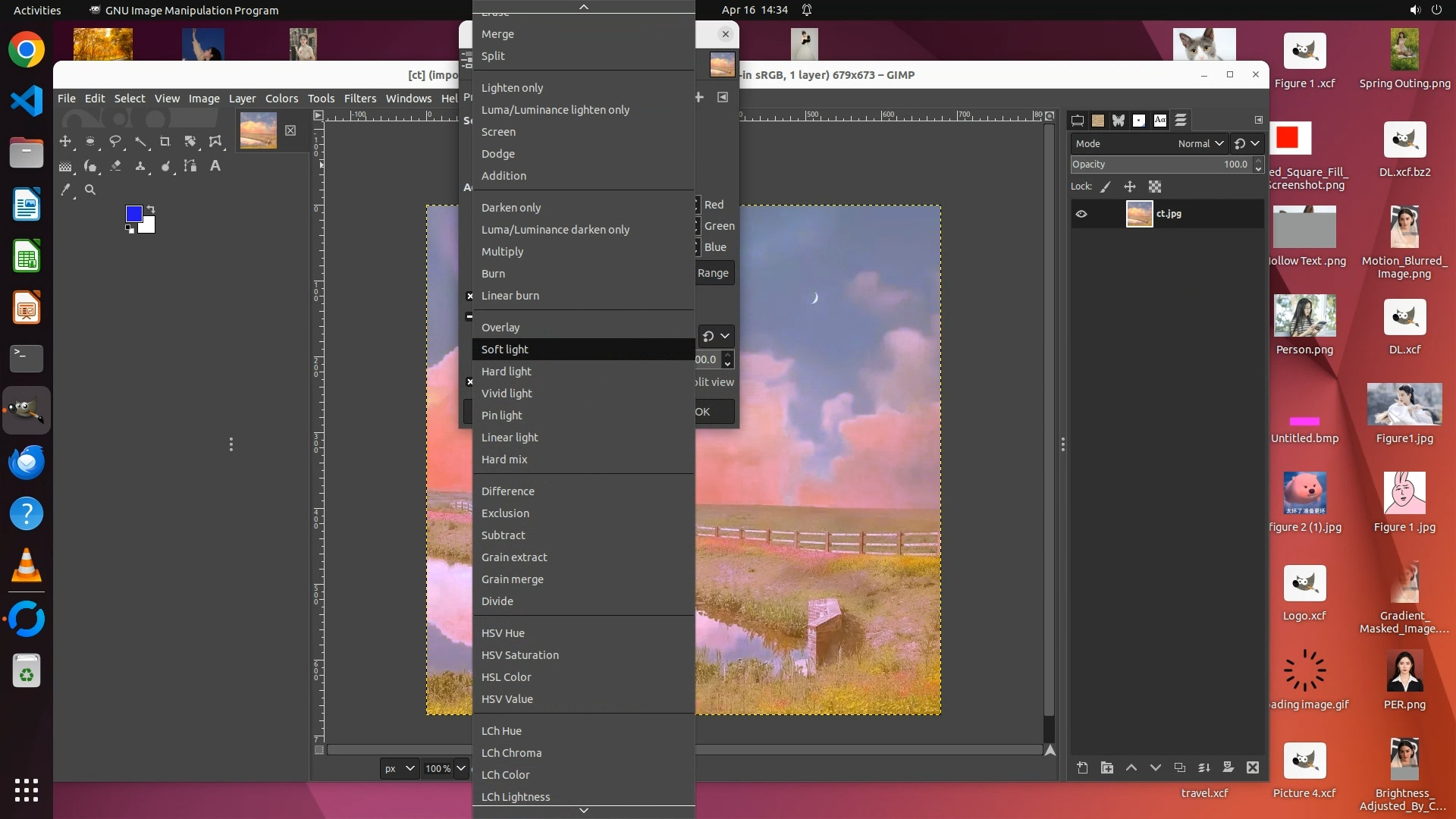Swap foreground and background colors arrow
The width and height of the screenshot is (1456, 819).
(x=151, y=209)
